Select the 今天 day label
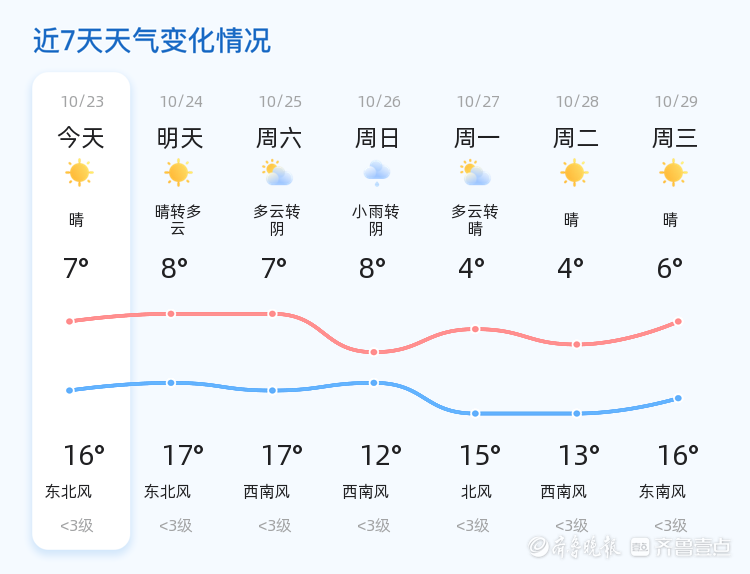750x574 pixels. tap(81, 138)
